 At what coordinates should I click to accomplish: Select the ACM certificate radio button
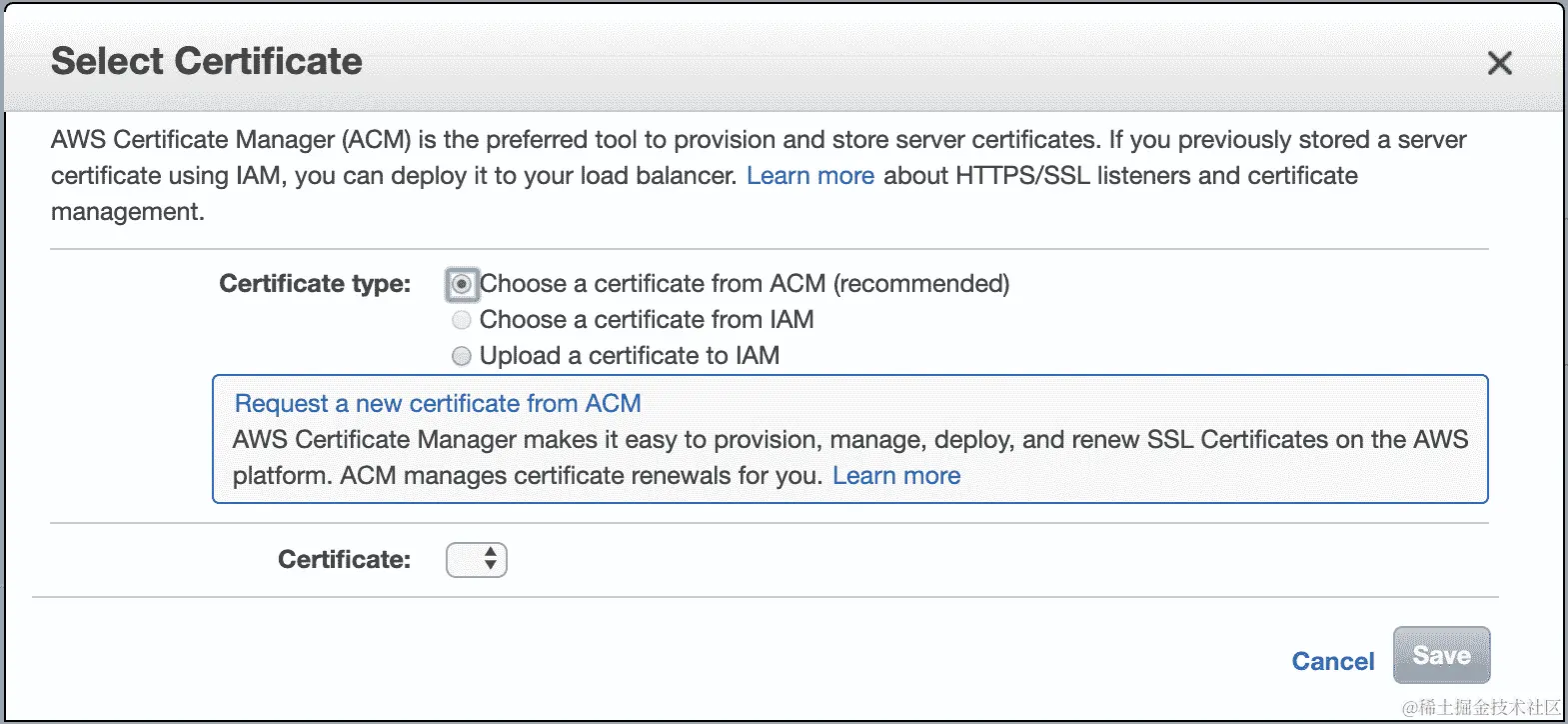[x=461, y=285]
